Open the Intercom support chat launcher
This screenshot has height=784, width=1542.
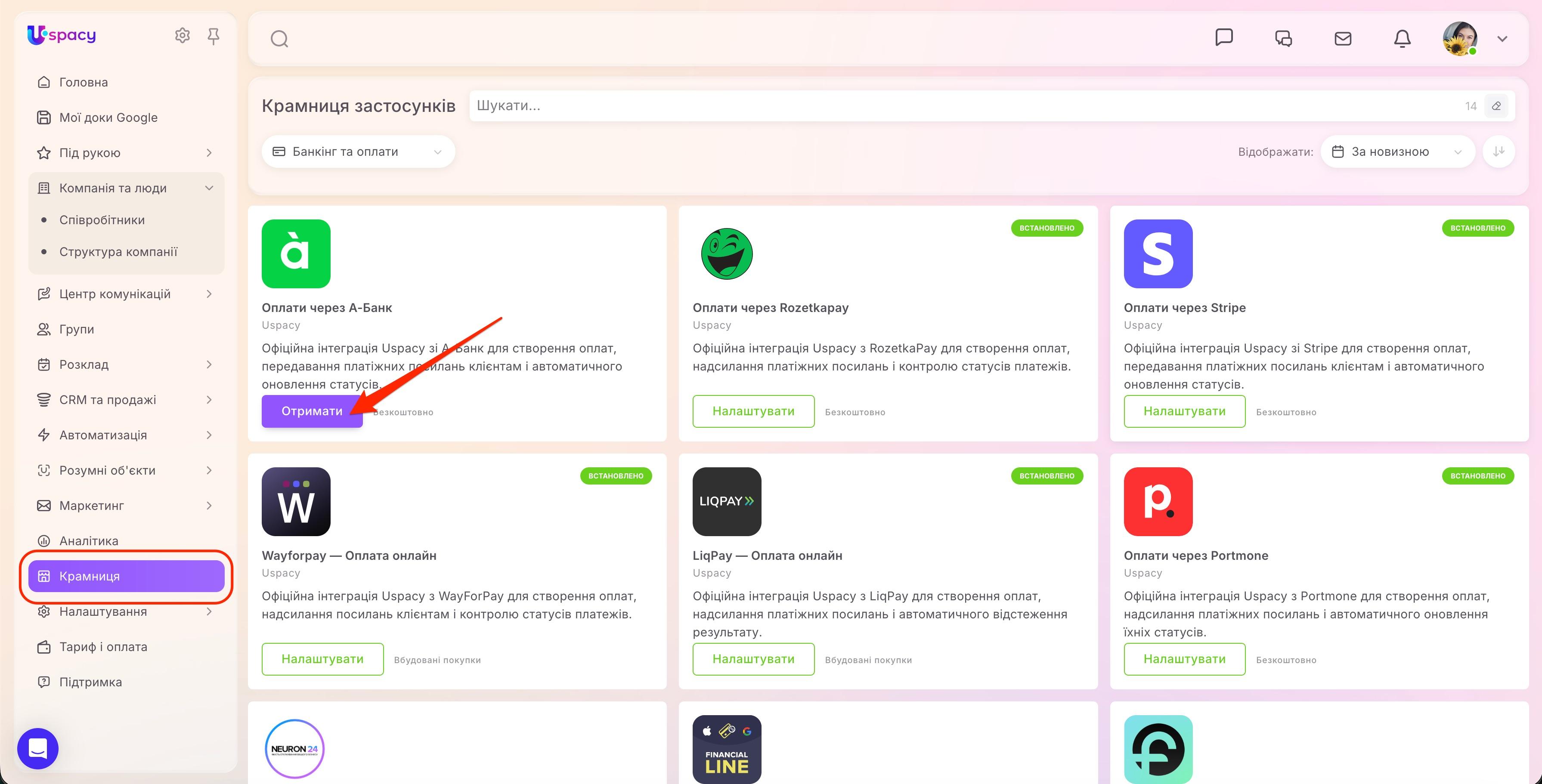[x=38, y=748]
